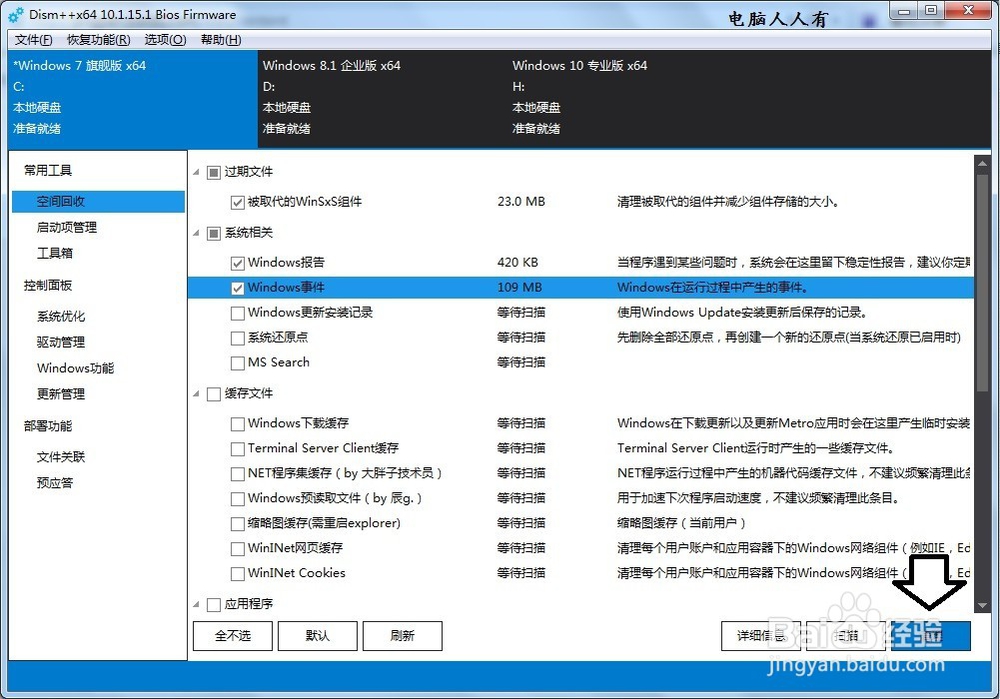
Task: Minimize the Dism++ window
Action: click(904, 11)
